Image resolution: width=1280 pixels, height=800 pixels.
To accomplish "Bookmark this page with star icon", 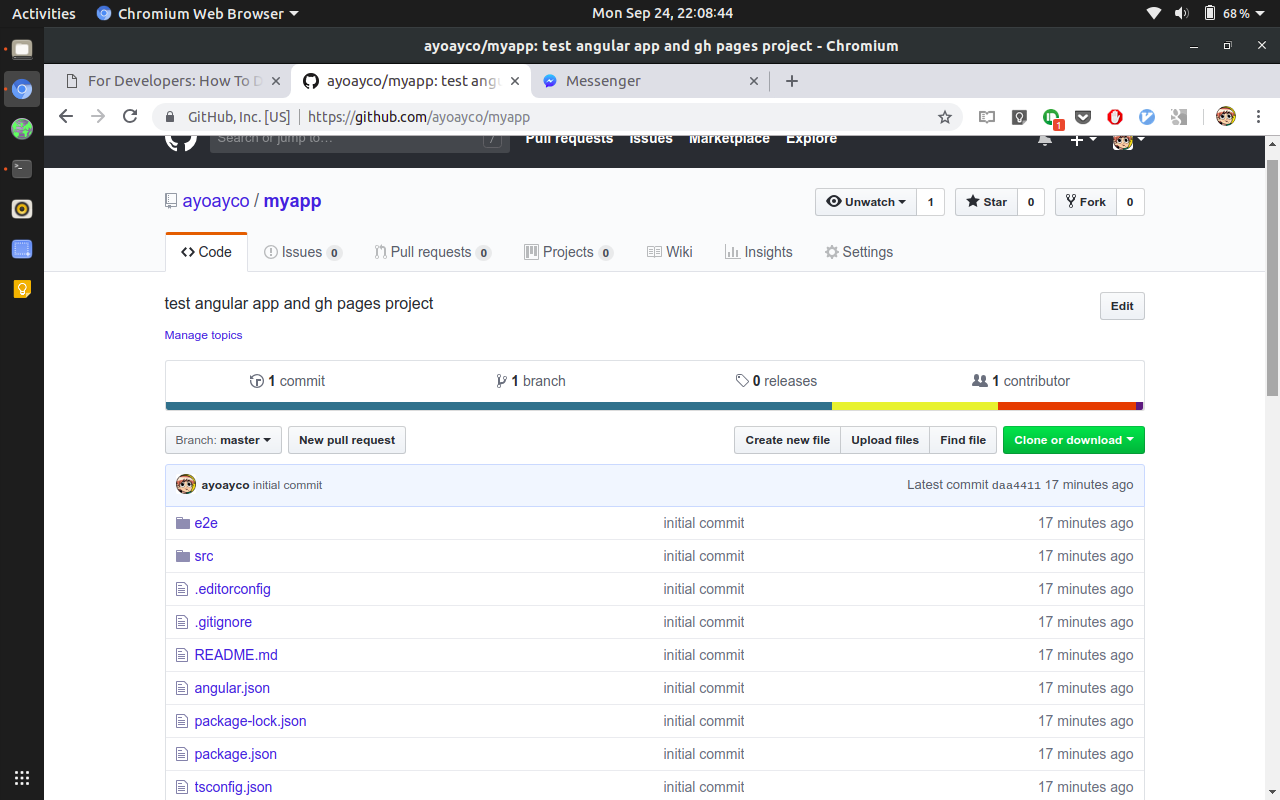I will (945, 117).
